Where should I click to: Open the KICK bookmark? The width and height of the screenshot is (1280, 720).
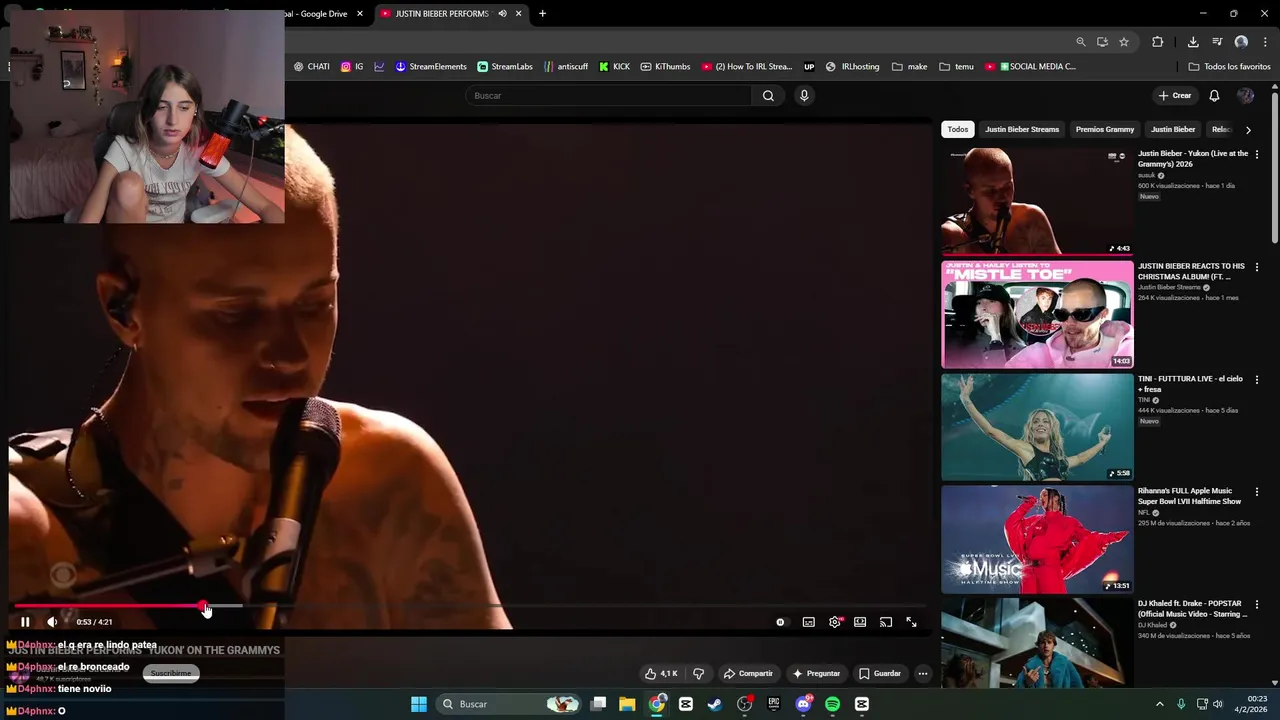pyautogui.click(x=614, y=67)
